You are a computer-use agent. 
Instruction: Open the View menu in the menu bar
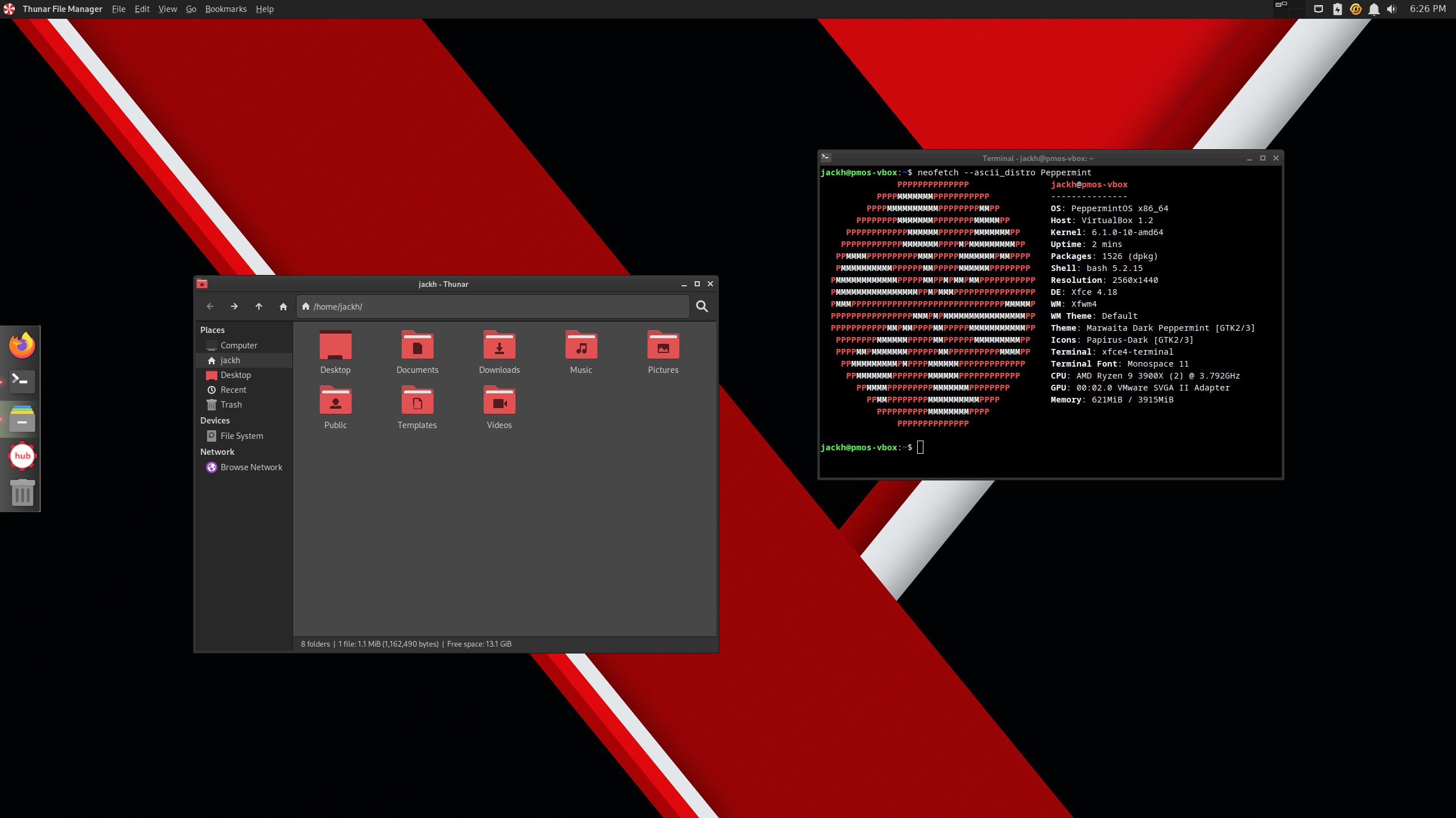coord(167,9)
